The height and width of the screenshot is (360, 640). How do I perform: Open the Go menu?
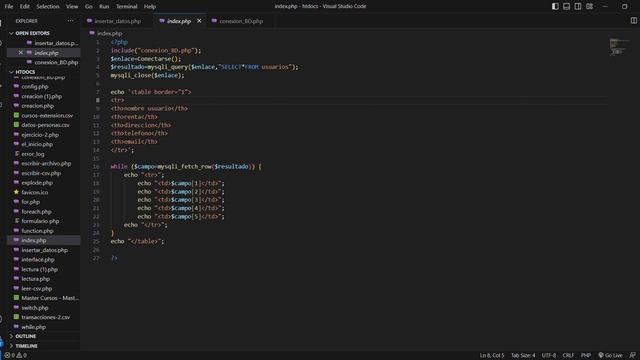tap(89, 7)
